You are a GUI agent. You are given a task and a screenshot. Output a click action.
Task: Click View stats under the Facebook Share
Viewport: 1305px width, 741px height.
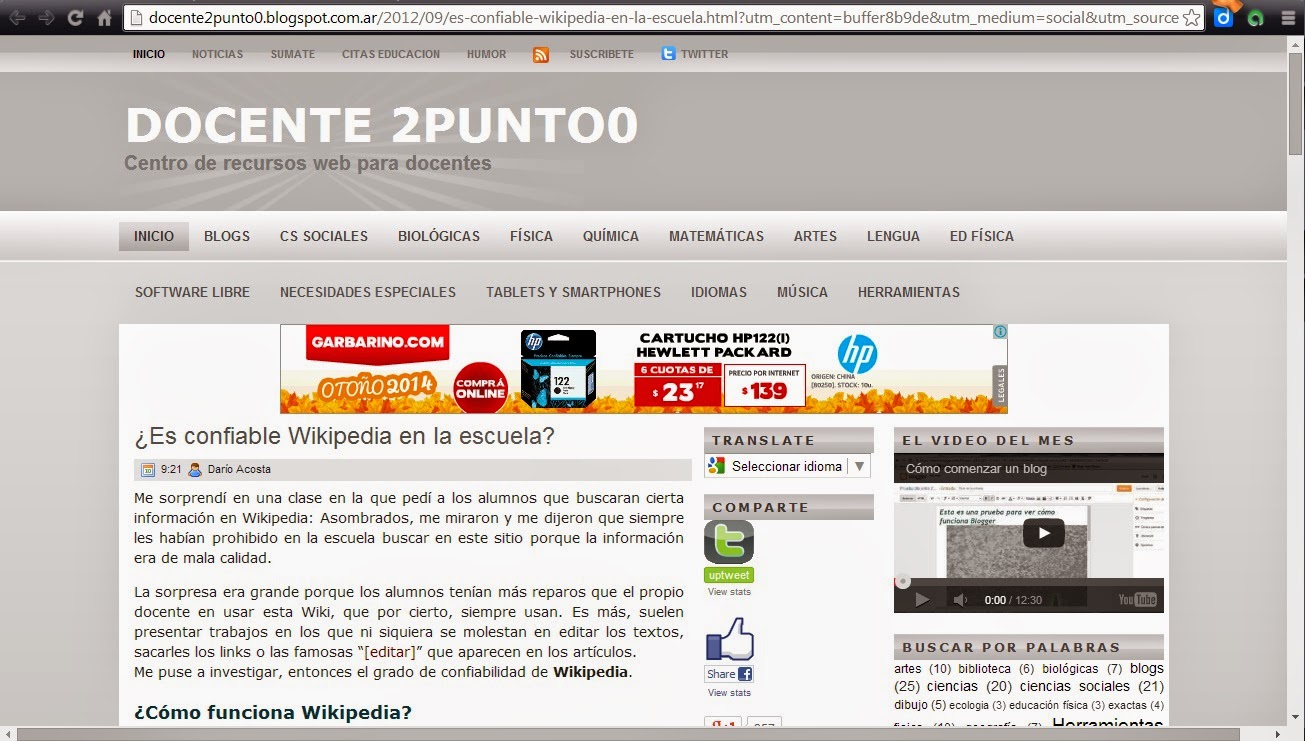(x=729, y=693)
